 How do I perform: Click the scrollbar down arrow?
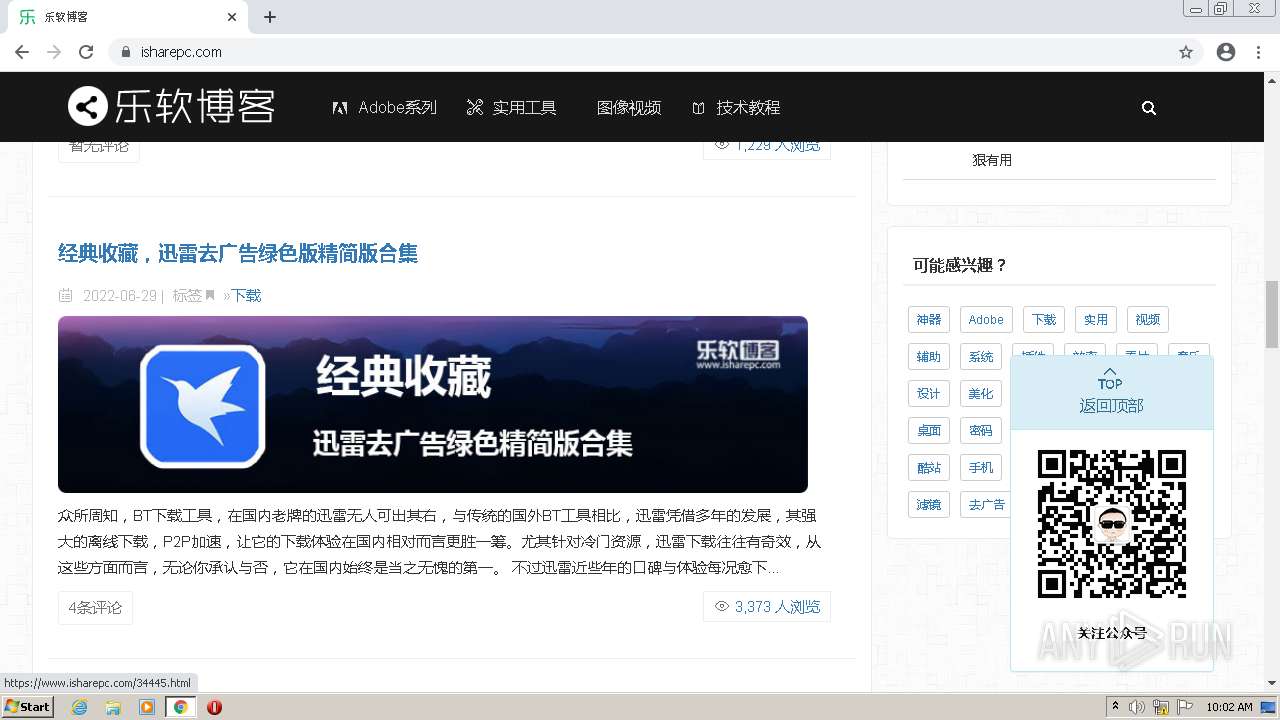point(1272,684)
